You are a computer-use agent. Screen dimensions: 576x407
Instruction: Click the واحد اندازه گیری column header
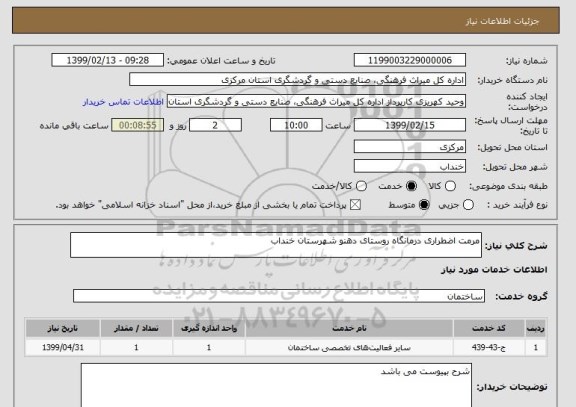pos(209,328)
